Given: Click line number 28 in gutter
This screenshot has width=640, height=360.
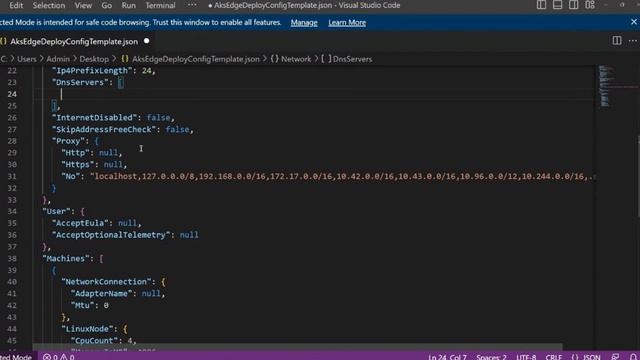Looking at the screenshot, I should [12, 141].
